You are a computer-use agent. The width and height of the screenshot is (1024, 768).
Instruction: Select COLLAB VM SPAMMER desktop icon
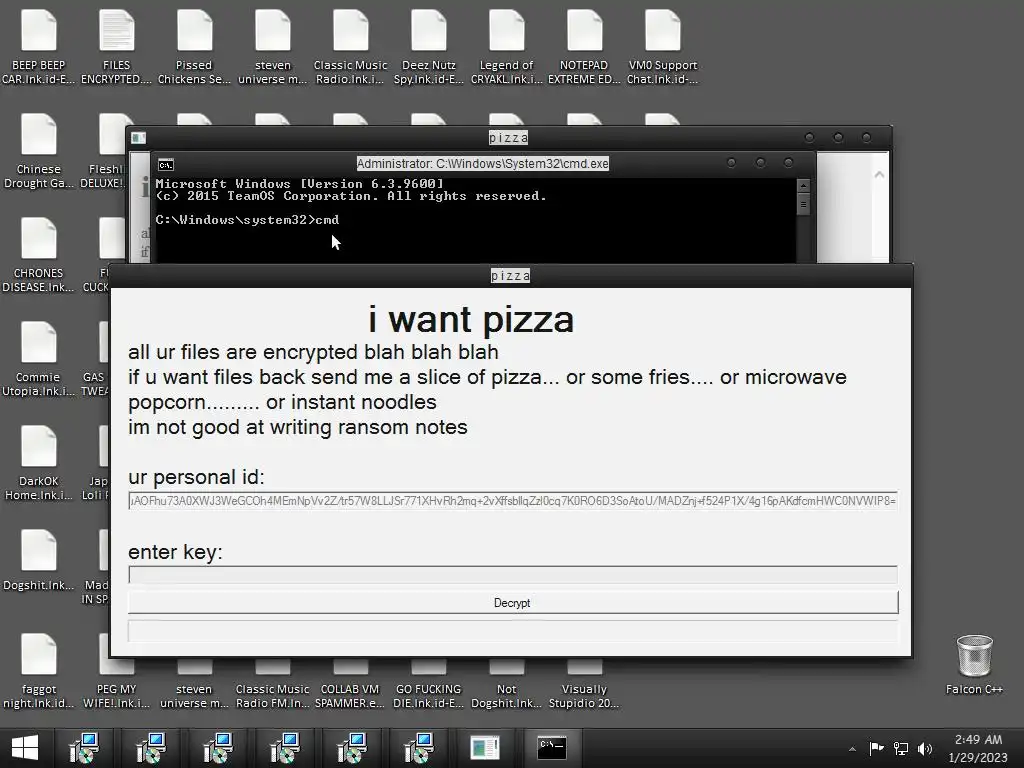(x=350, y=682)
